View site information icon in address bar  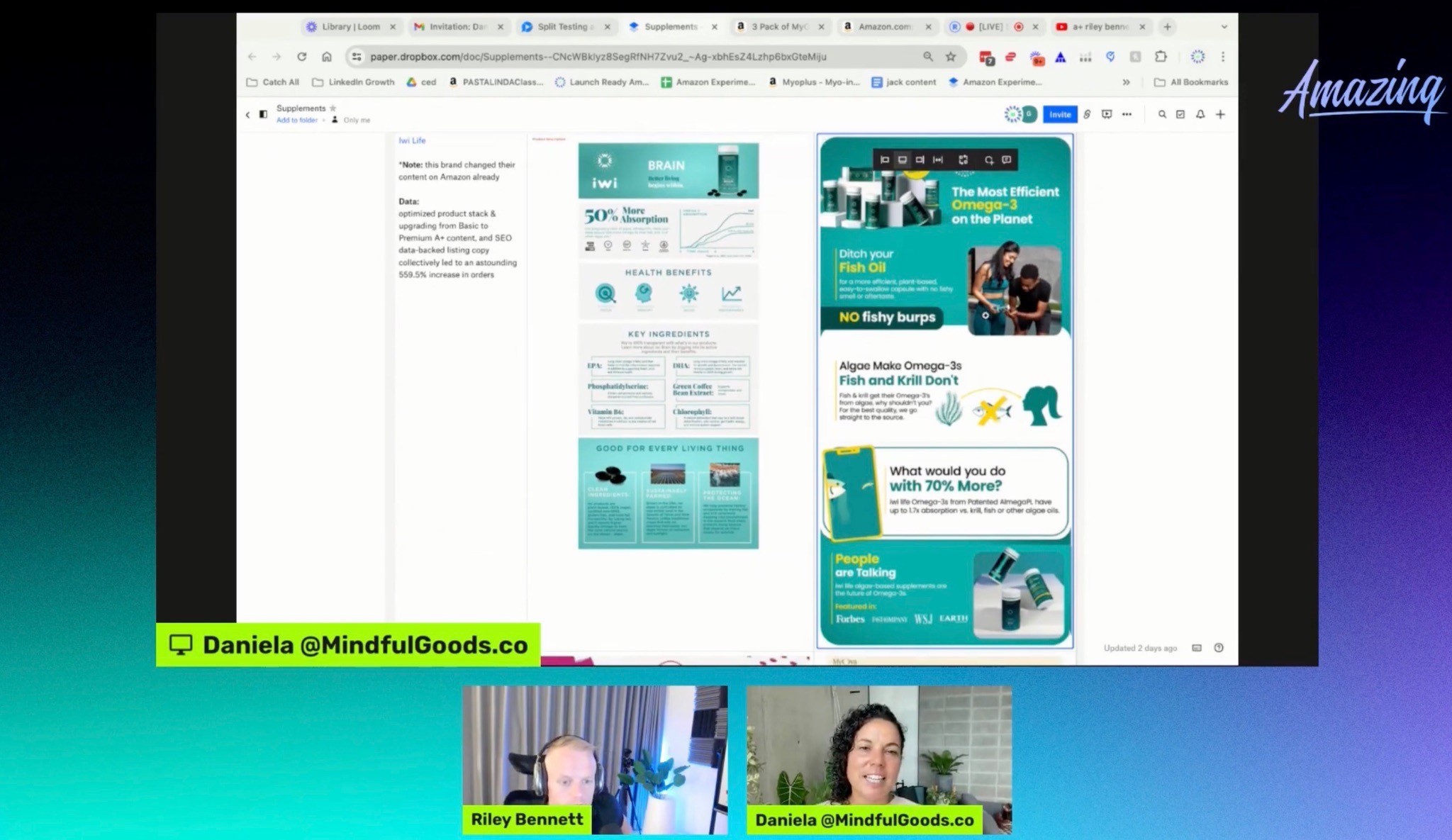tap(357, 57)
